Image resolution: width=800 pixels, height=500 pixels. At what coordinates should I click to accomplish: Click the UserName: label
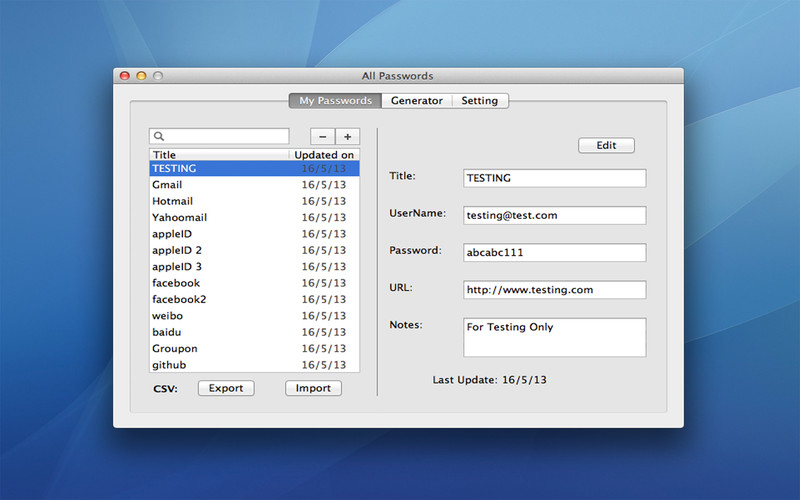pos(417,213)
